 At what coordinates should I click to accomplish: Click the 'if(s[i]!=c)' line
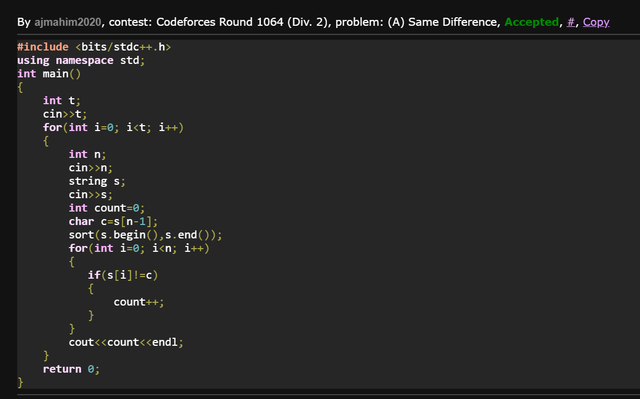click(x=123, y=275)
